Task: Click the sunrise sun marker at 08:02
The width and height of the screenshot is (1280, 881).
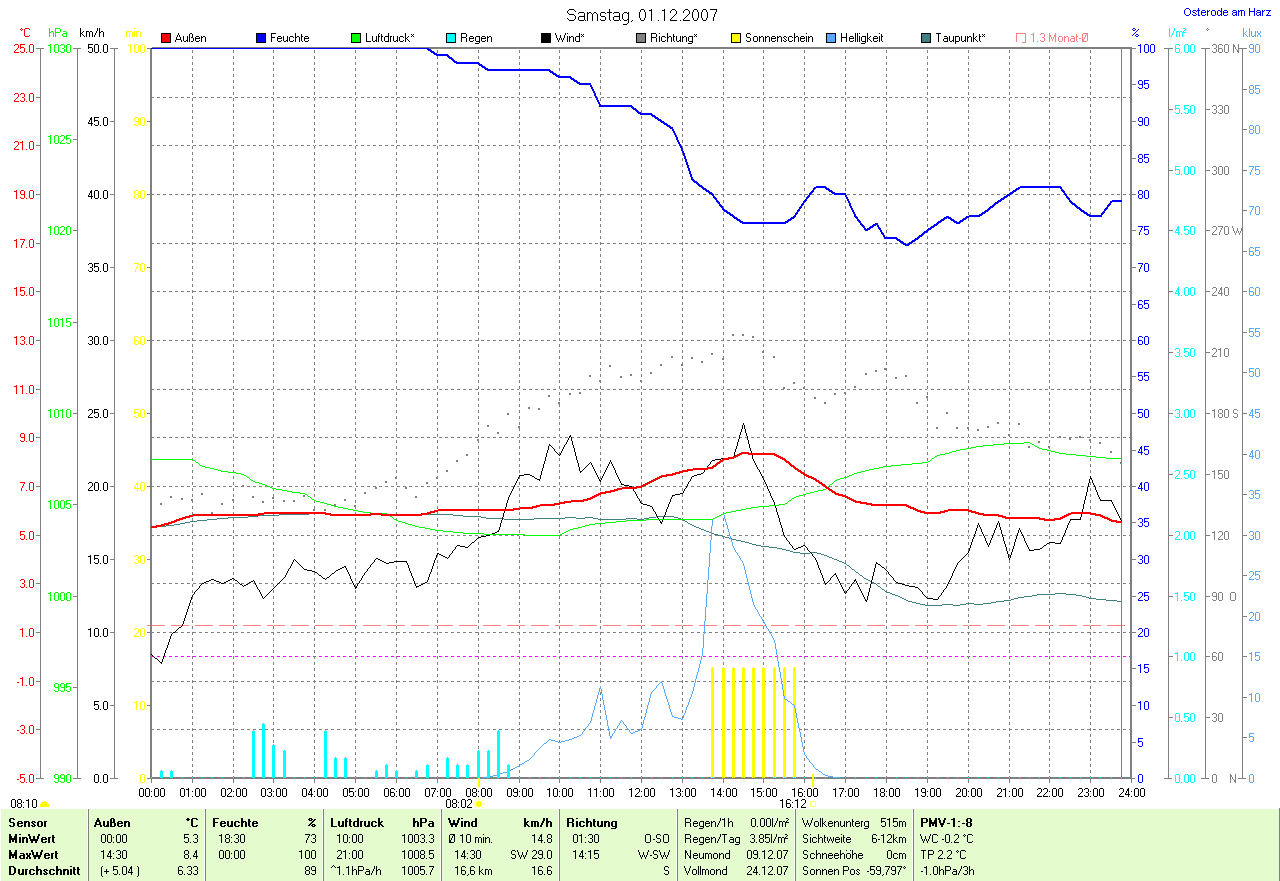Action: [x=479, y=804]
